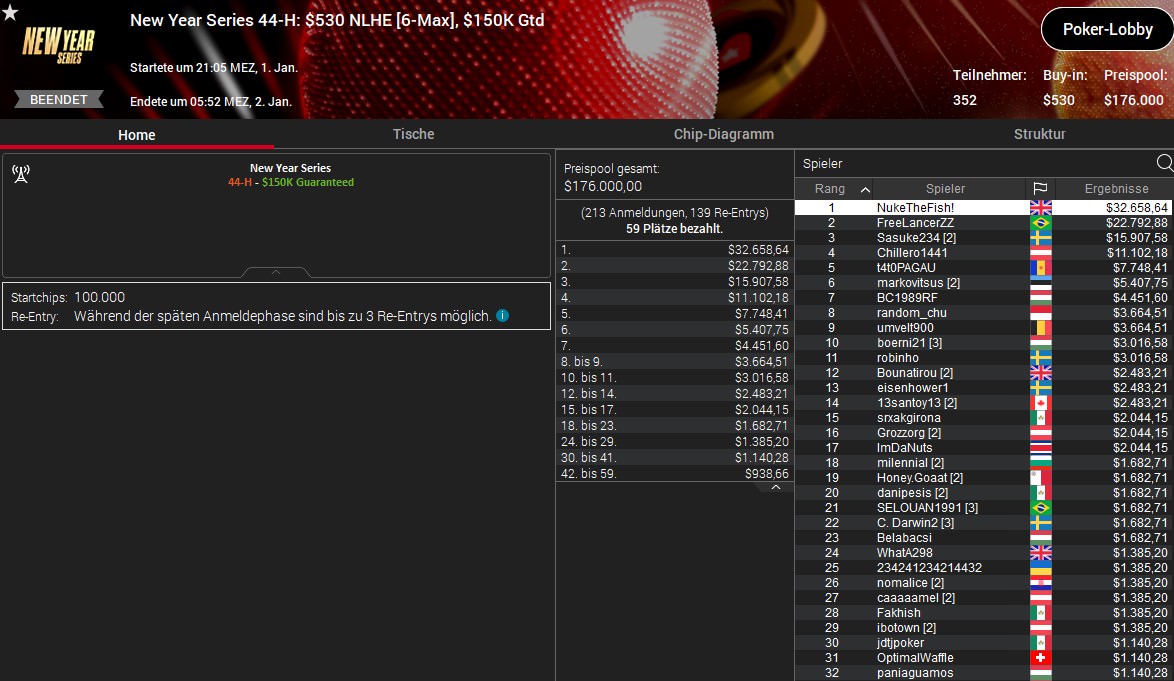Select player FreeLancerZZ row

[983, 223]
